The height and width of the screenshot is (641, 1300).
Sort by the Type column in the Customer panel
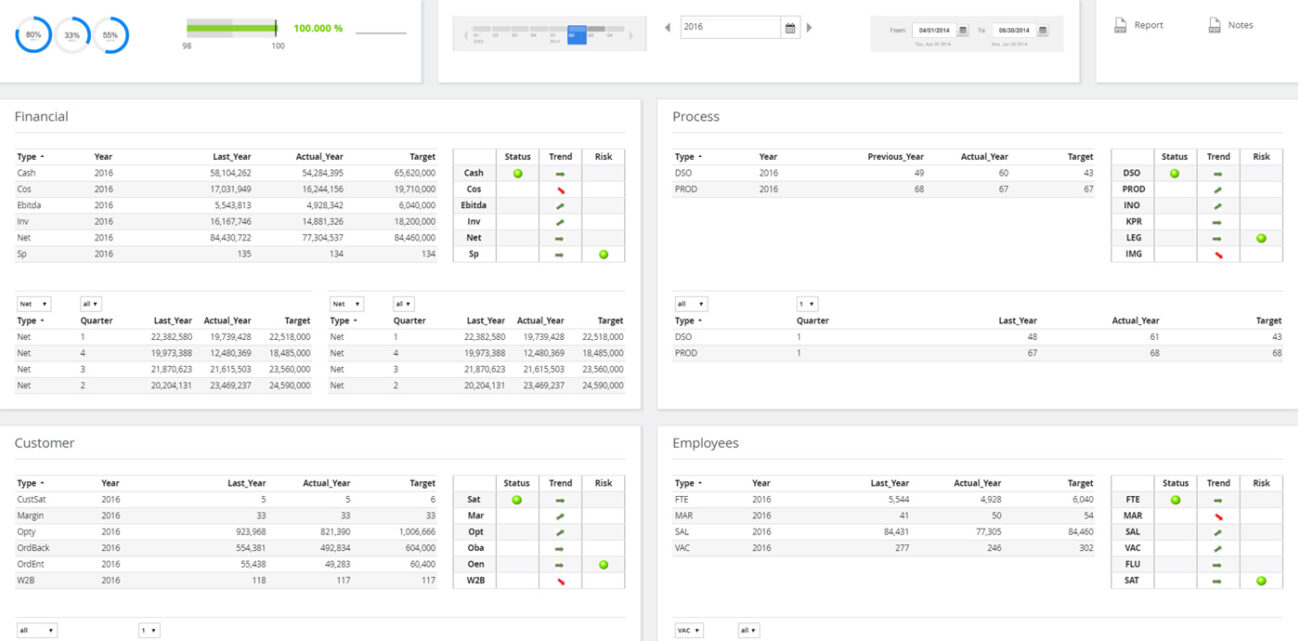click(x=27, y=482)
